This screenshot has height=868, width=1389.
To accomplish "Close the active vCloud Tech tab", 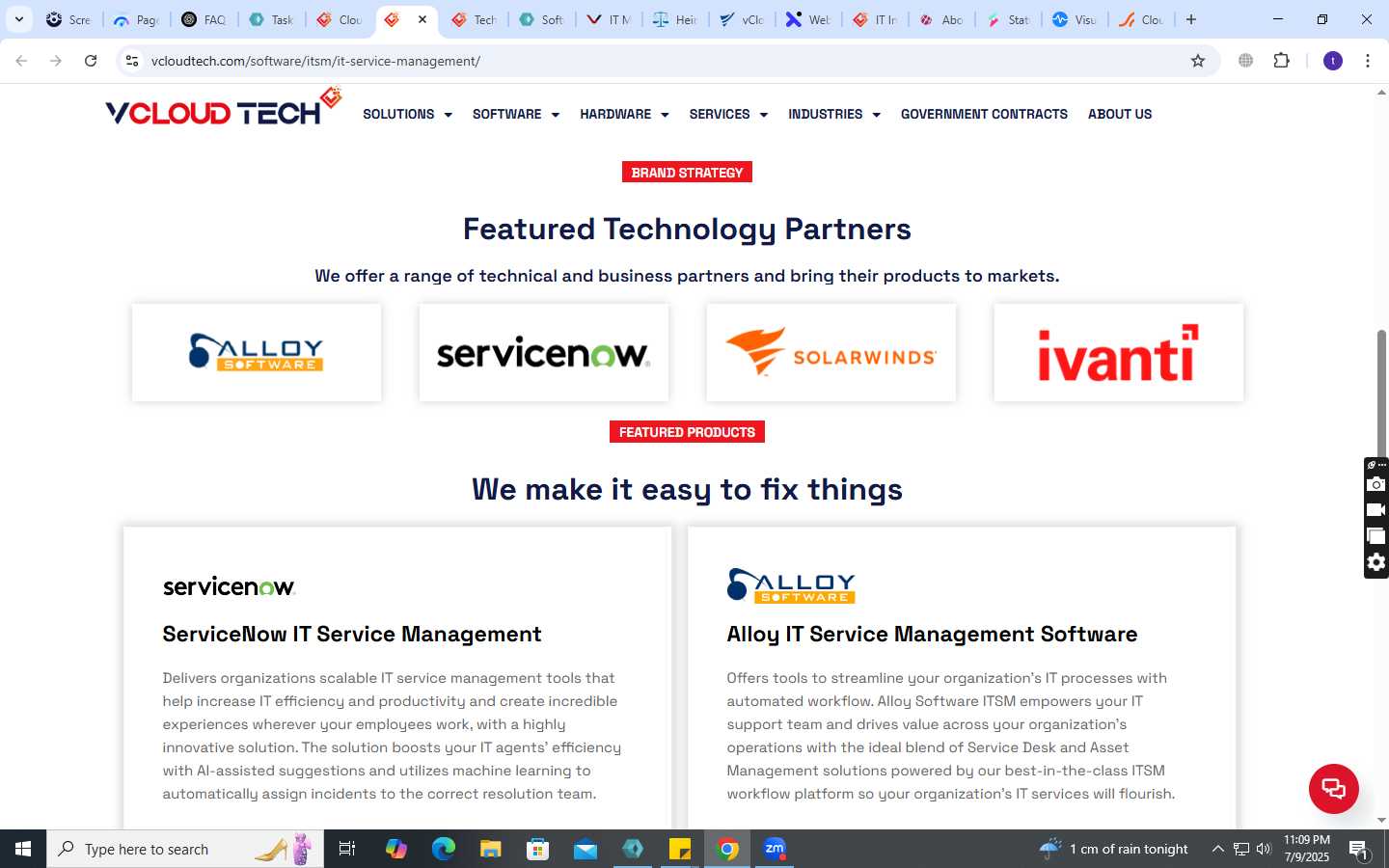I will (422, 19).
